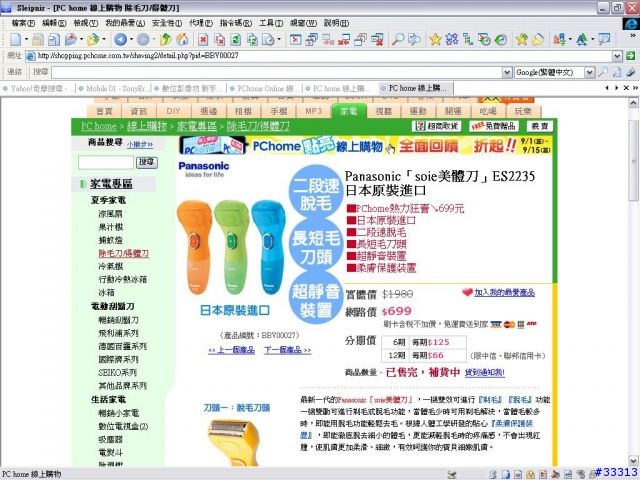Click the green Up-level arrow icon
640x480 pixels.
pyautogui.click(x=165, y=39)
